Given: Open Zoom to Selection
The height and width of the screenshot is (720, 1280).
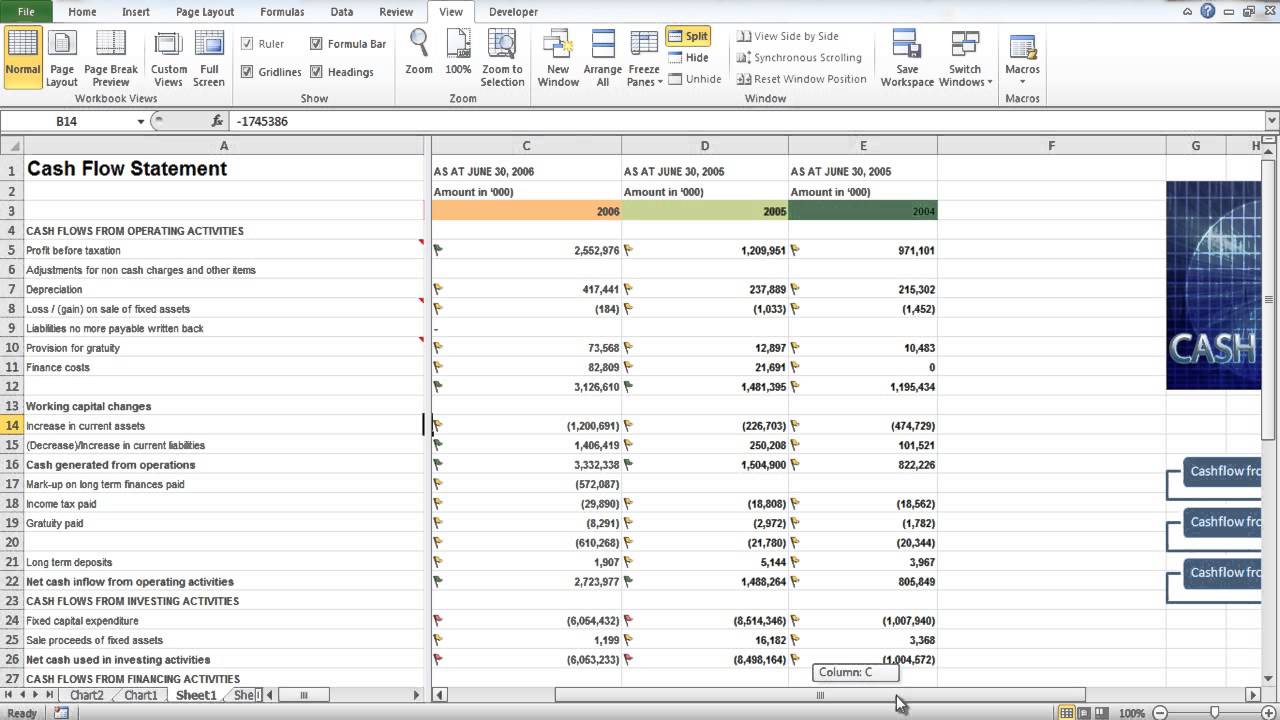Looking at the screenshot, I should point(501,55).
